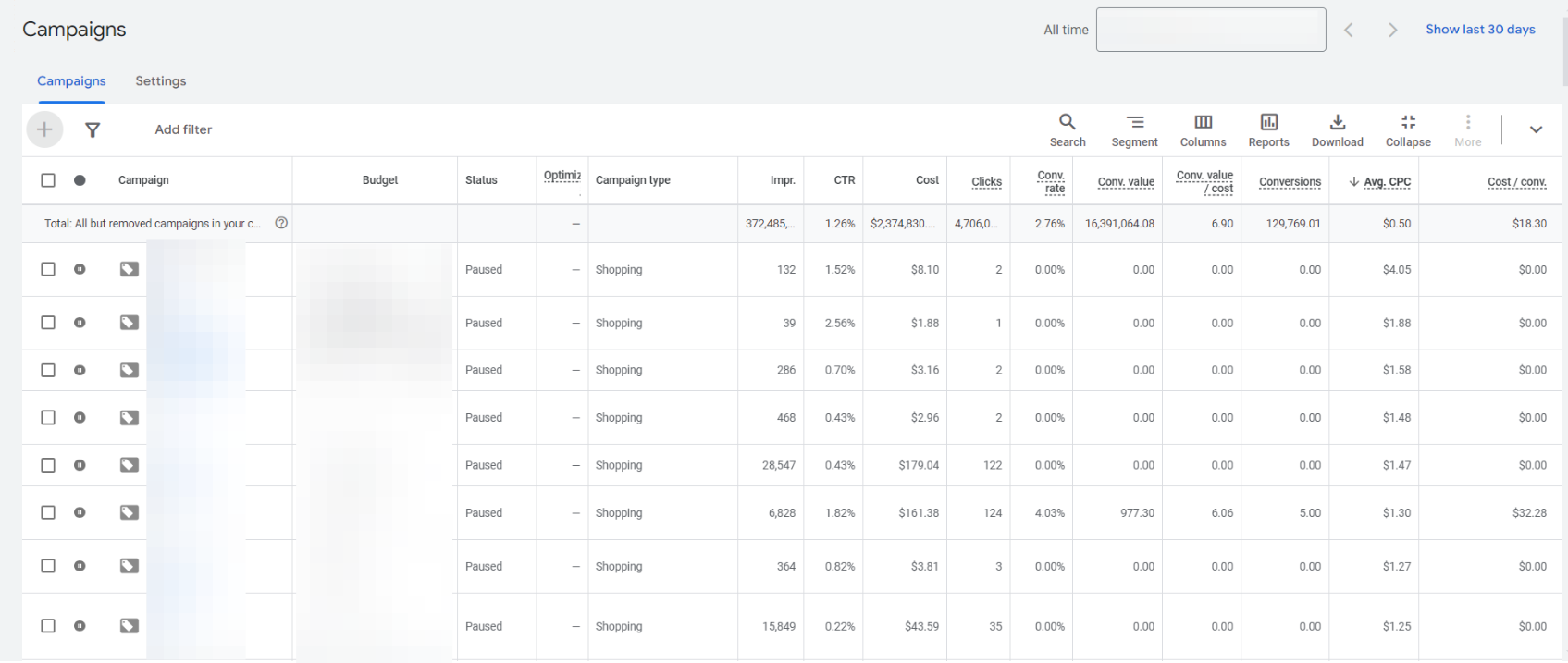Open the Columns editor
The height and width of the screenshot is (663, 1568).
[x=1203, y=130]
